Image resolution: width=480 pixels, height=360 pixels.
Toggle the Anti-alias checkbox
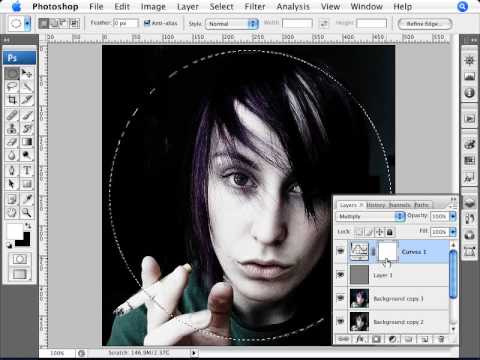[147, 23]
